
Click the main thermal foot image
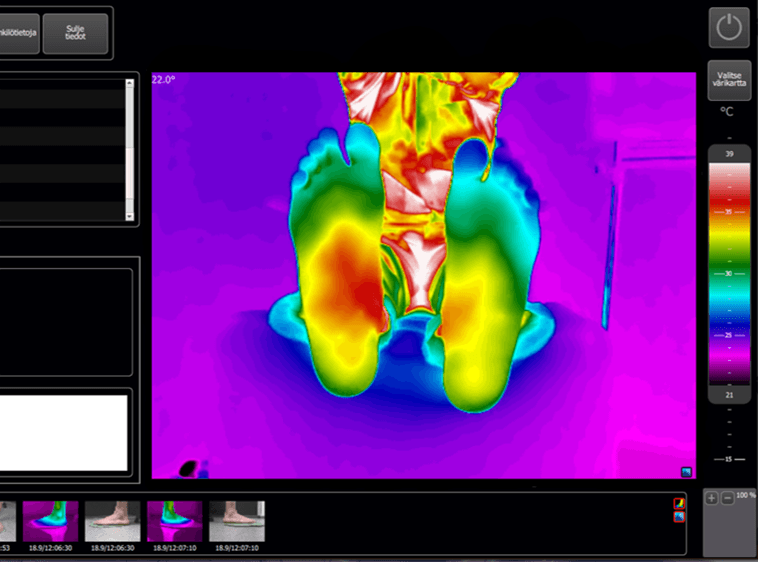(423, 275)
